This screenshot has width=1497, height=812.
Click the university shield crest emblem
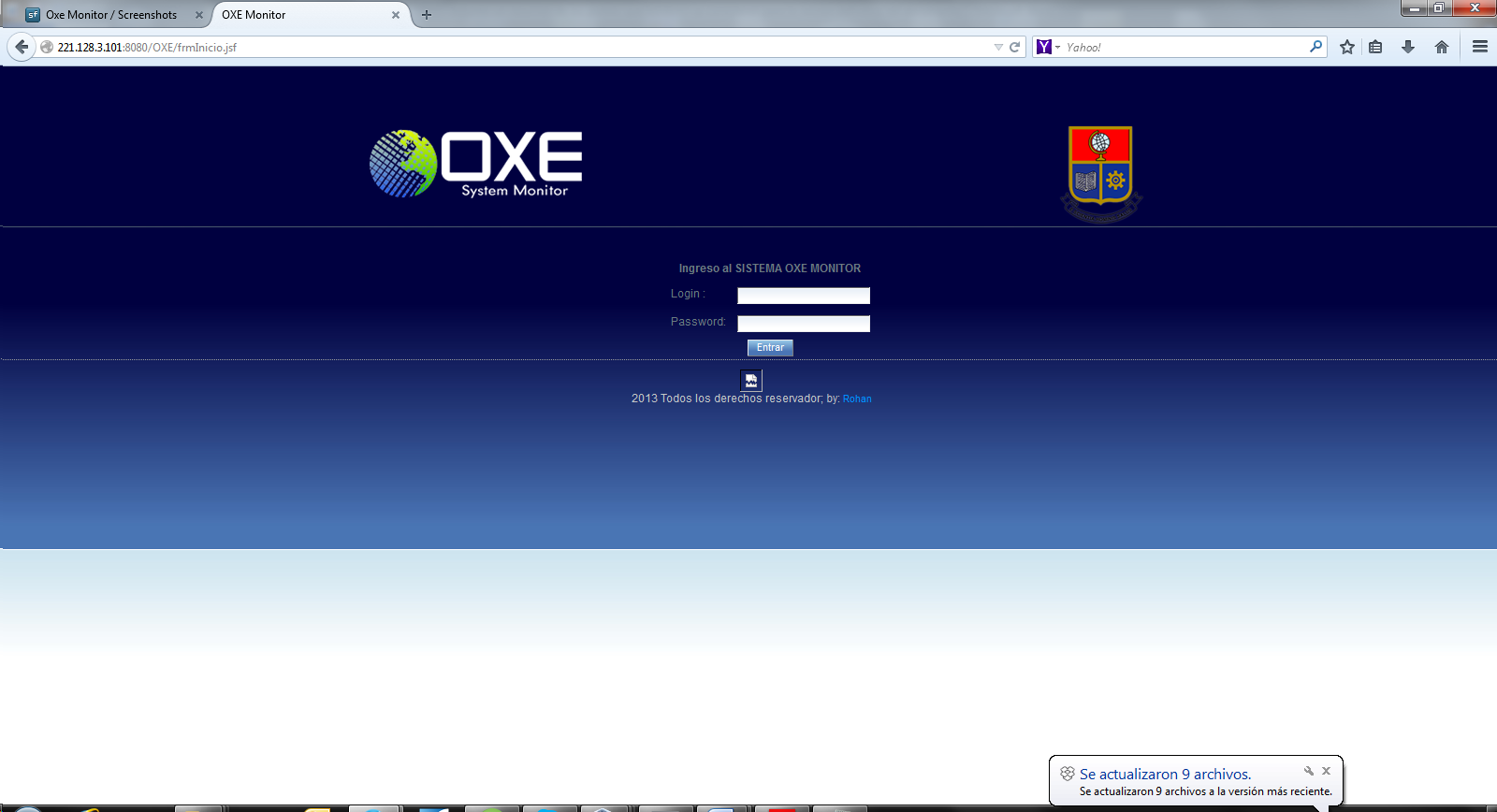click(x=1101, y=173)
